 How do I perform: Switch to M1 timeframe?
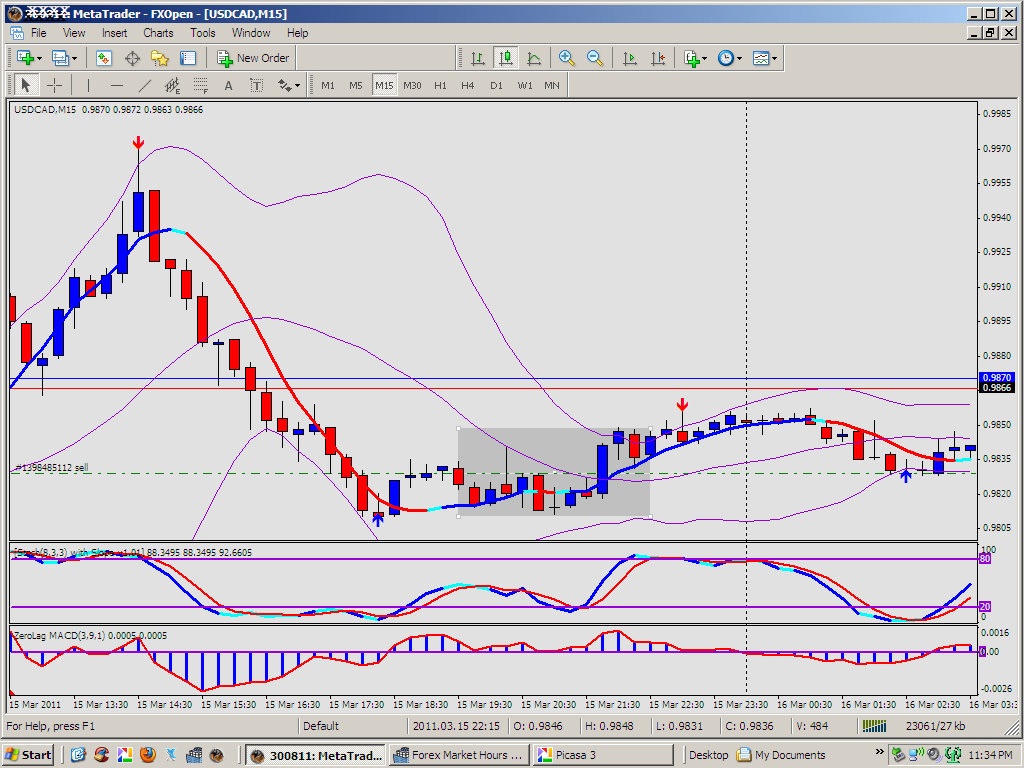tap(328, 85)
